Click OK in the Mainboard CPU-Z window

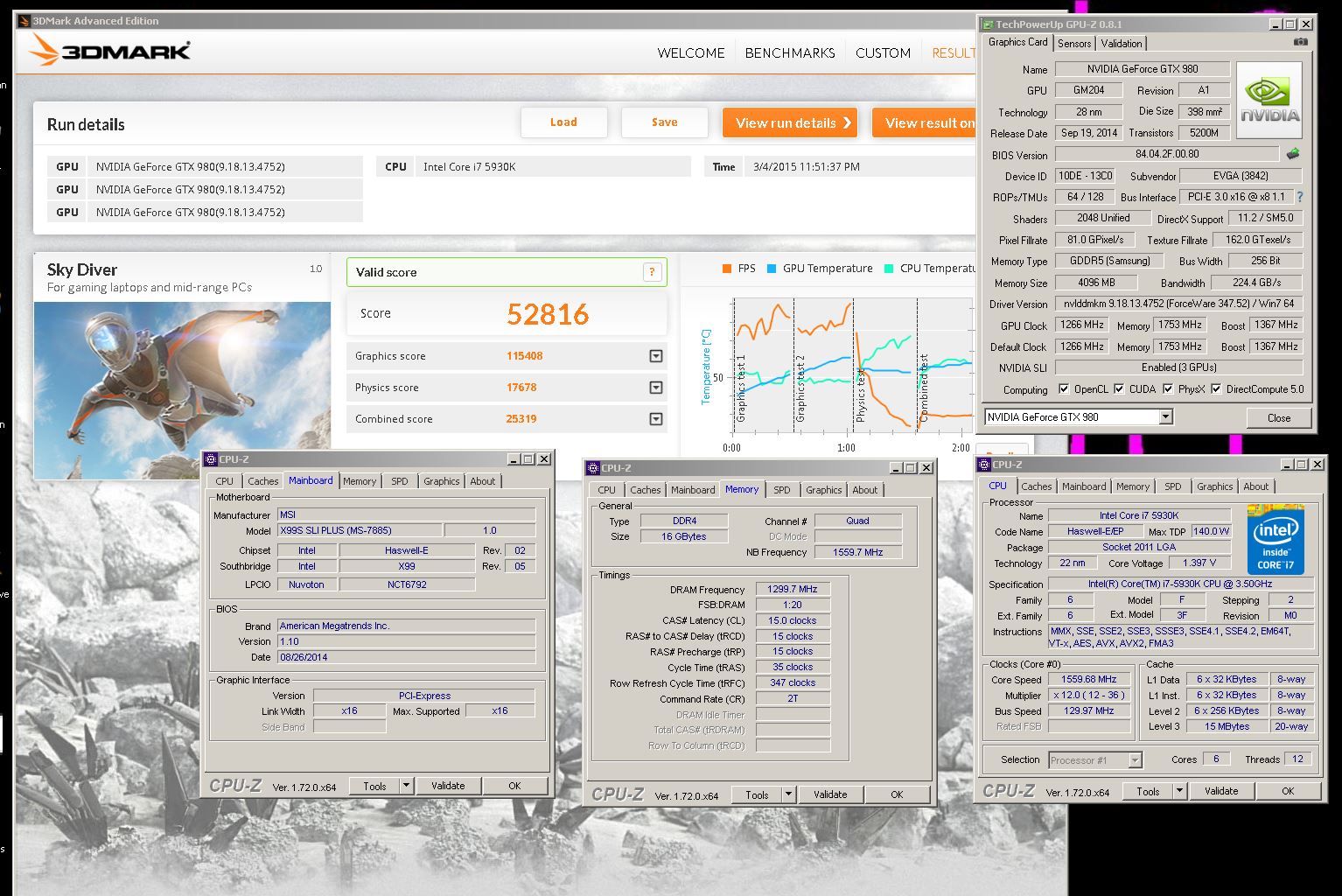tap(514, 786)
